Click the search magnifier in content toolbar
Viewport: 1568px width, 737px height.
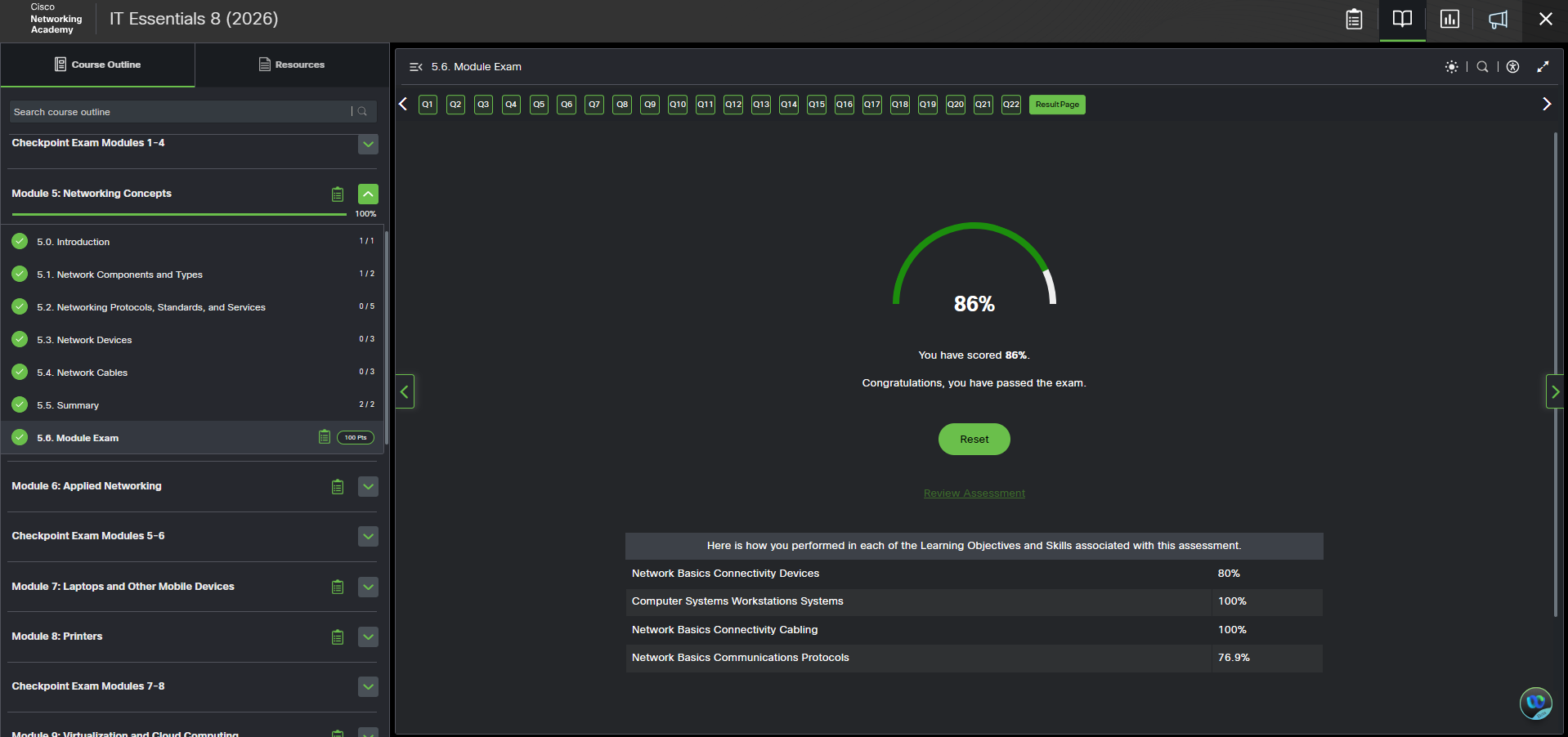coord(1482,67)
